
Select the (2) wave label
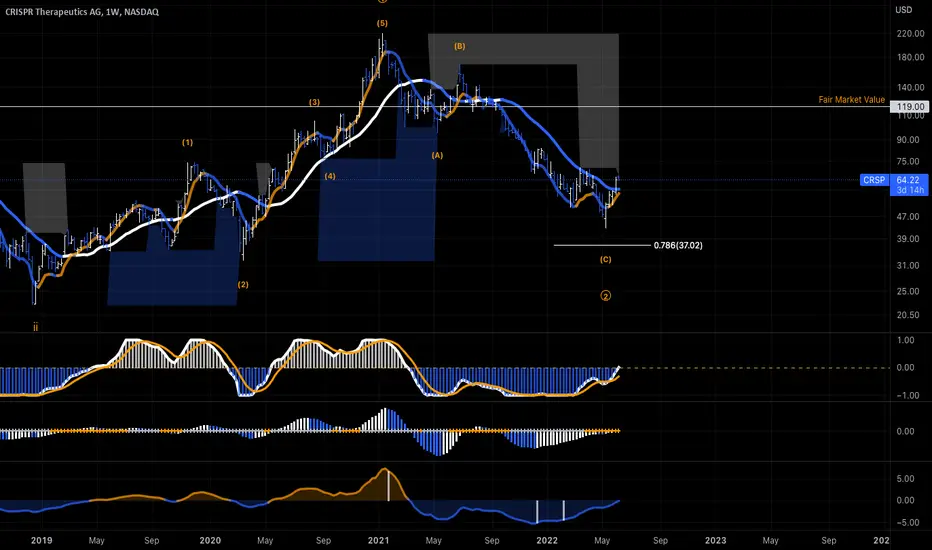(243, 285)
